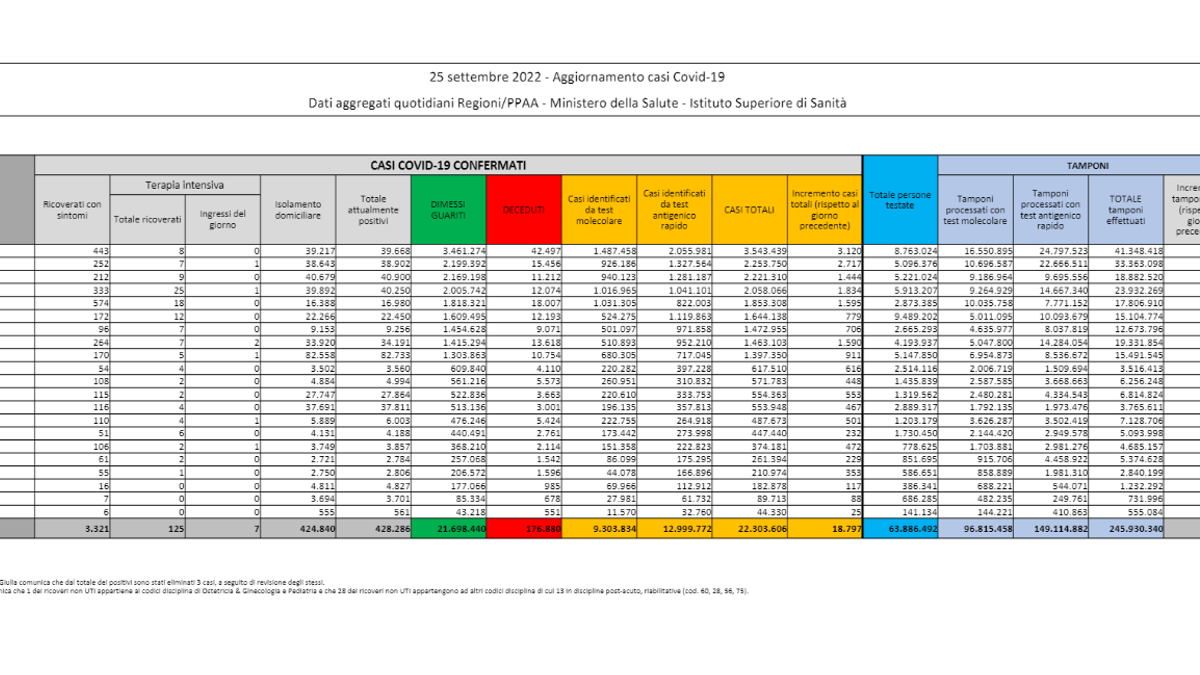
Task: Click the red DECEDUTI header cell
Action: tap(524, 209)
